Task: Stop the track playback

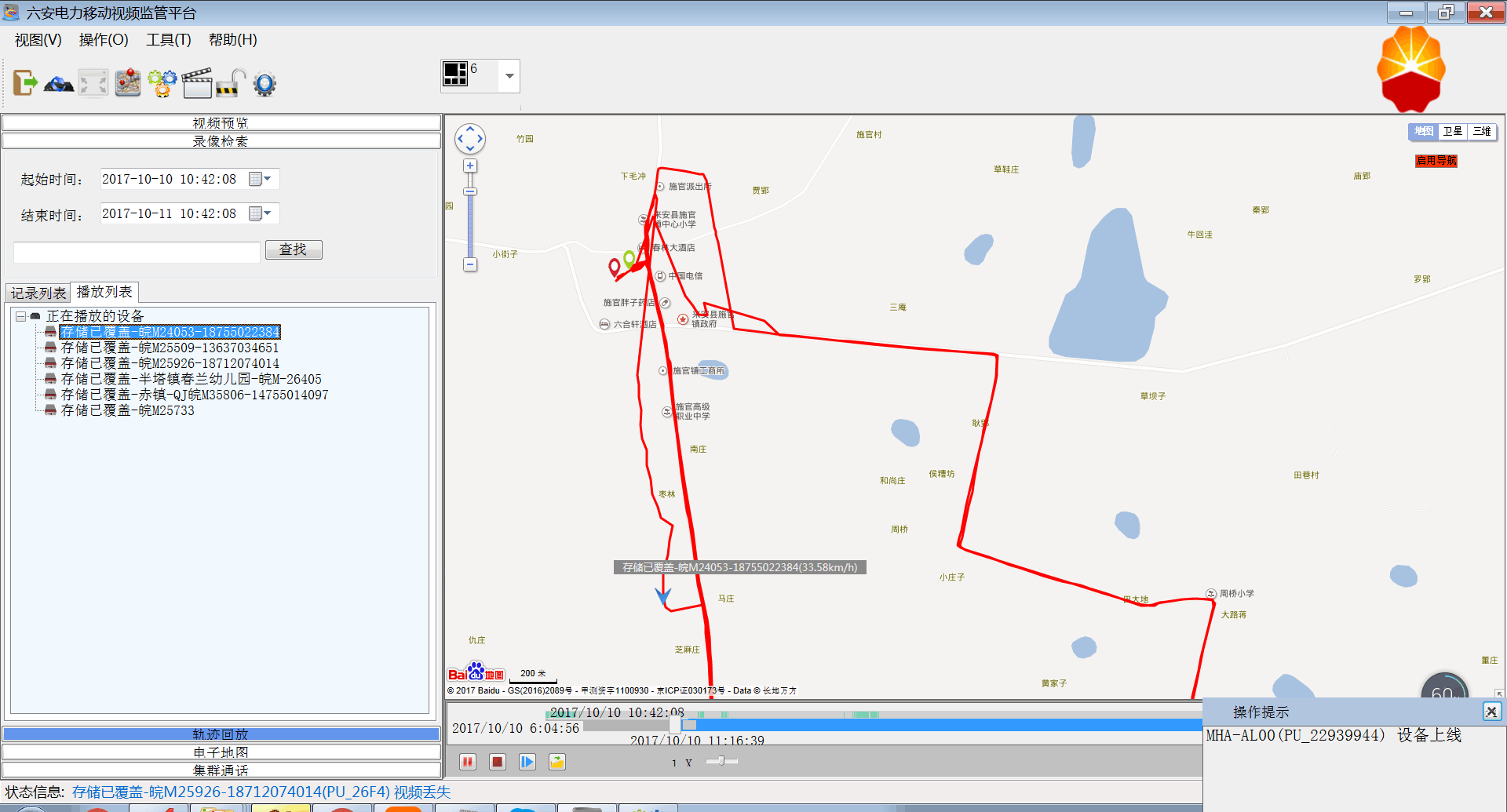Action: pos(498,762)
